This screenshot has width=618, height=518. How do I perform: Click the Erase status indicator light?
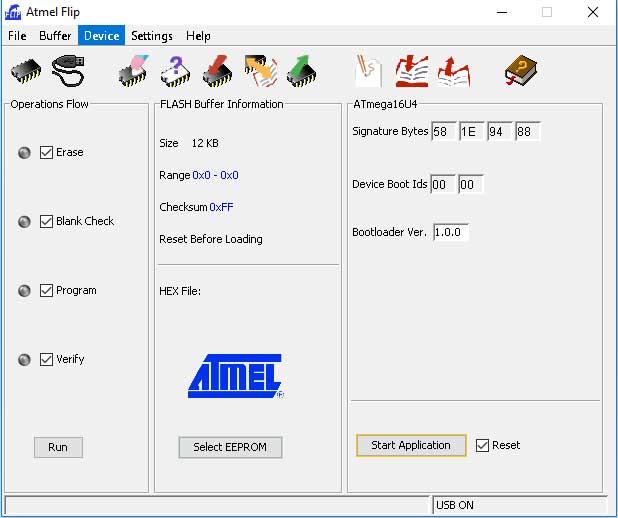click(24, 153)
